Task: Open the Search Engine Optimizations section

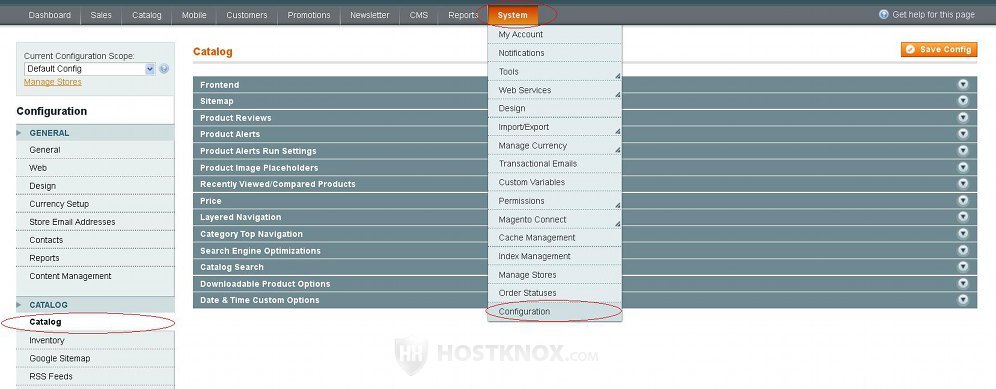Action: pos(585,250)
